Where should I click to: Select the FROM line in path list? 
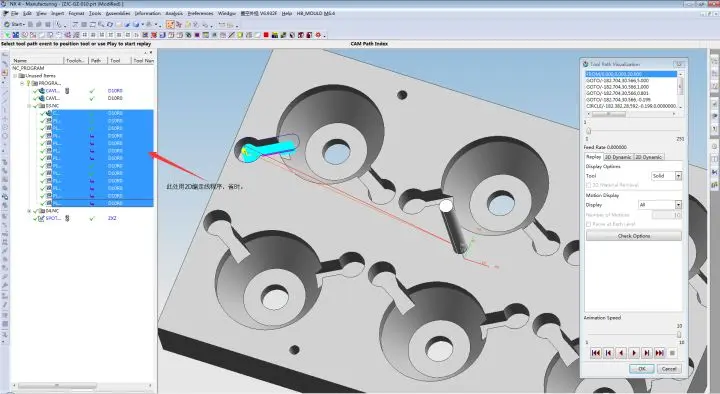[630, 74]
